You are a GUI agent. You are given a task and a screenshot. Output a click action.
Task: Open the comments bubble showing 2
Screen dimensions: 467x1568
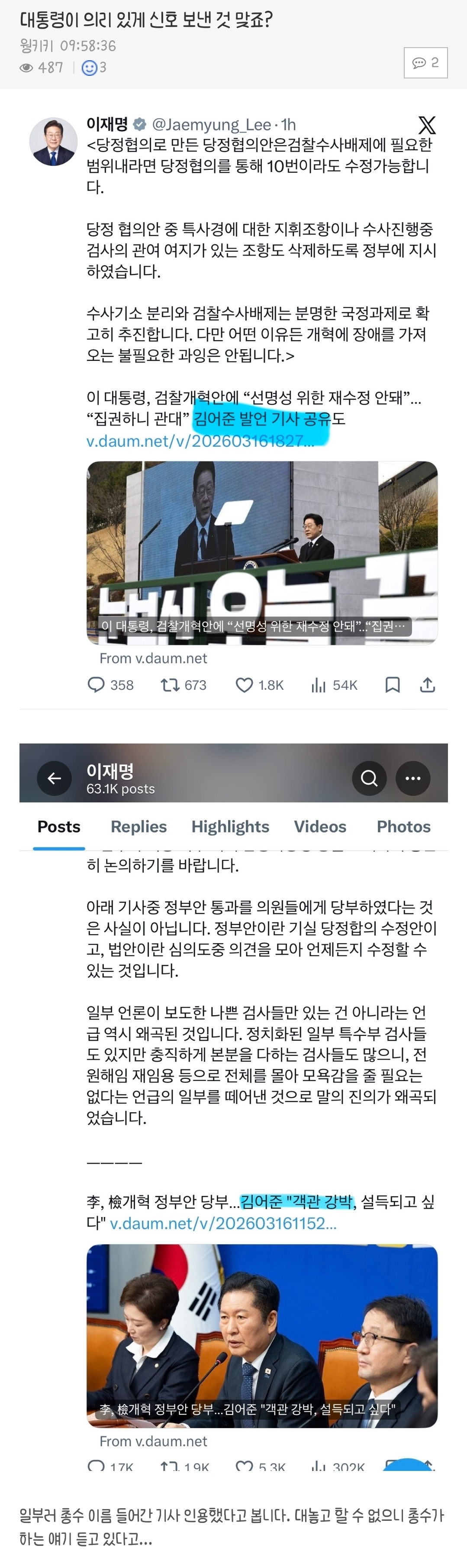coord(425,62)
